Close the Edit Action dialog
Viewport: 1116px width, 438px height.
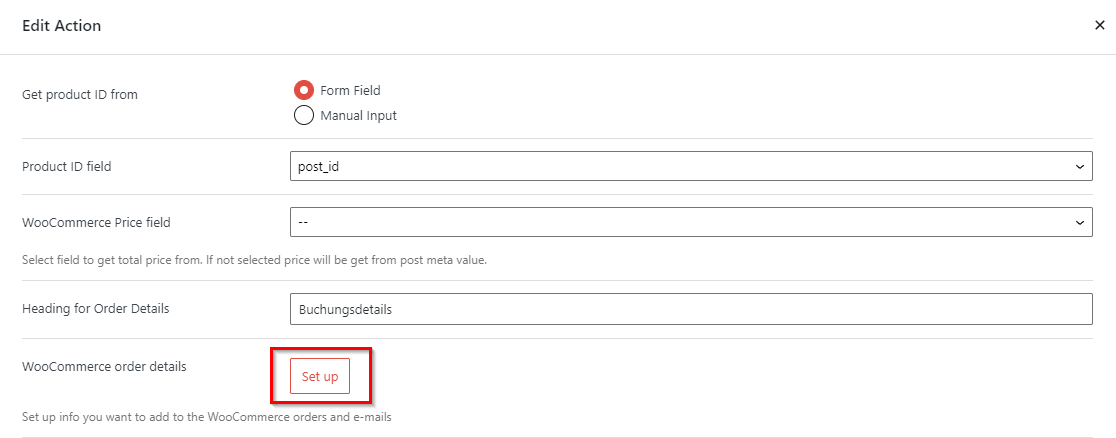pyautogui.click(x=1099, y=26)
